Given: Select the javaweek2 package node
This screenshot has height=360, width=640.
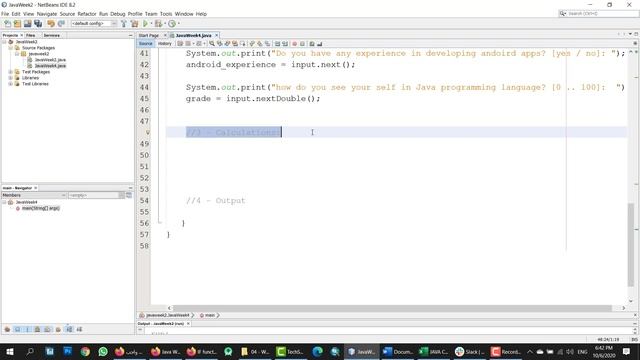Looking at the screenshot, I should click(x=39, y=54).
